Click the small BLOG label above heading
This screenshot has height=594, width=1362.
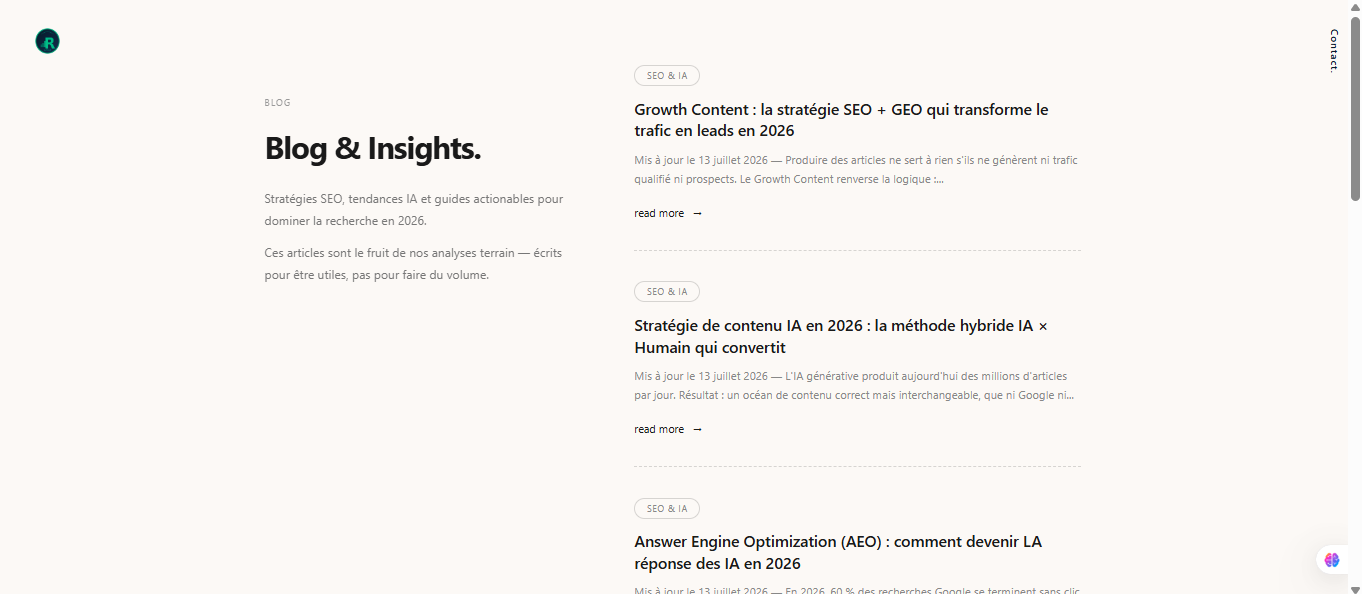click(278, 103)
